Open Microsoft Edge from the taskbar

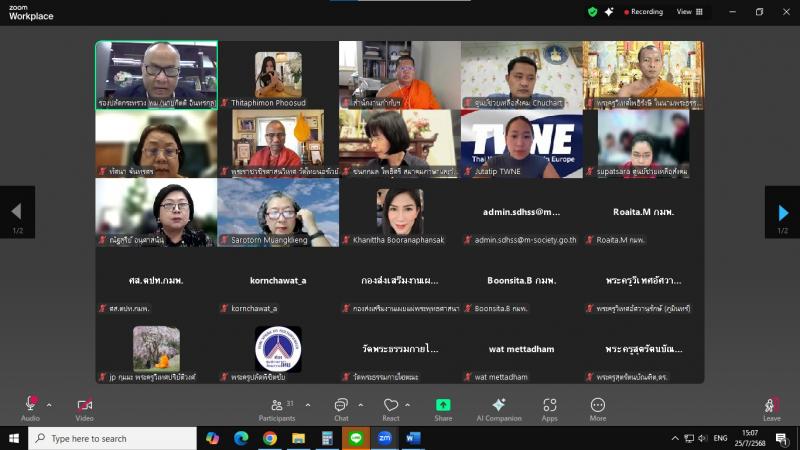click(x=241, y=438)
